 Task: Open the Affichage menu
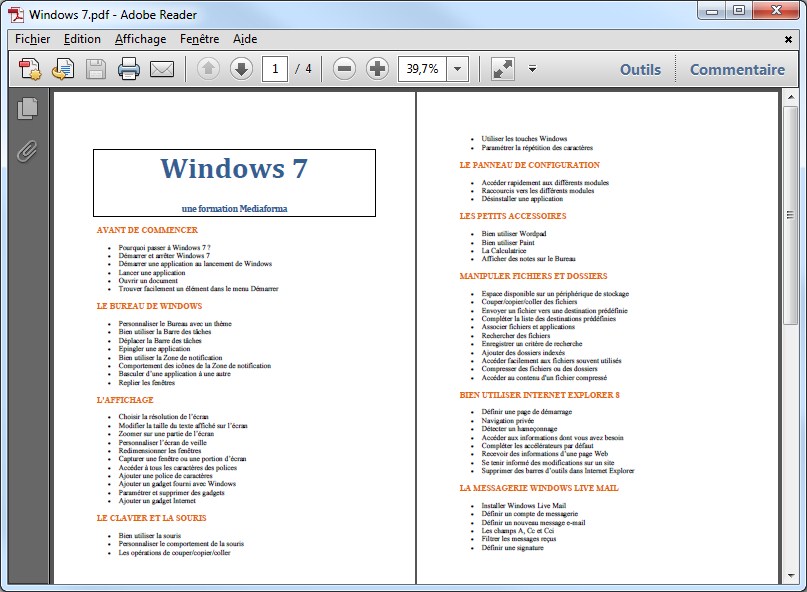[140, 39]
